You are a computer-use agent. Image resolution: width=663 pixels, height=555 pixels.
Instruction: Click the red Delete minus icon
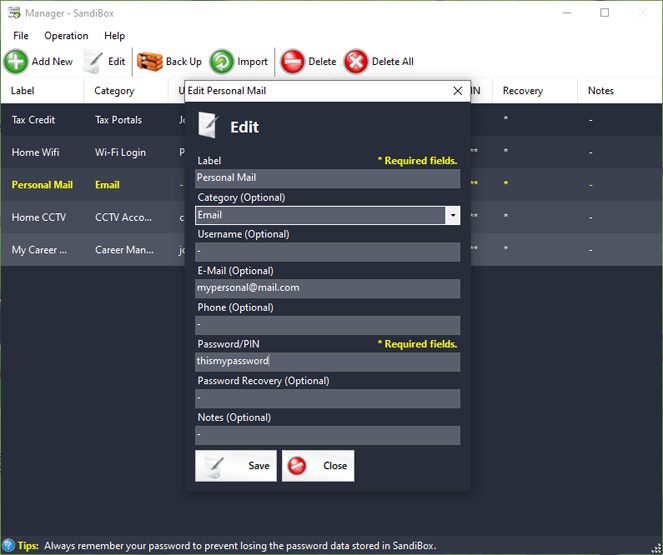292,62
